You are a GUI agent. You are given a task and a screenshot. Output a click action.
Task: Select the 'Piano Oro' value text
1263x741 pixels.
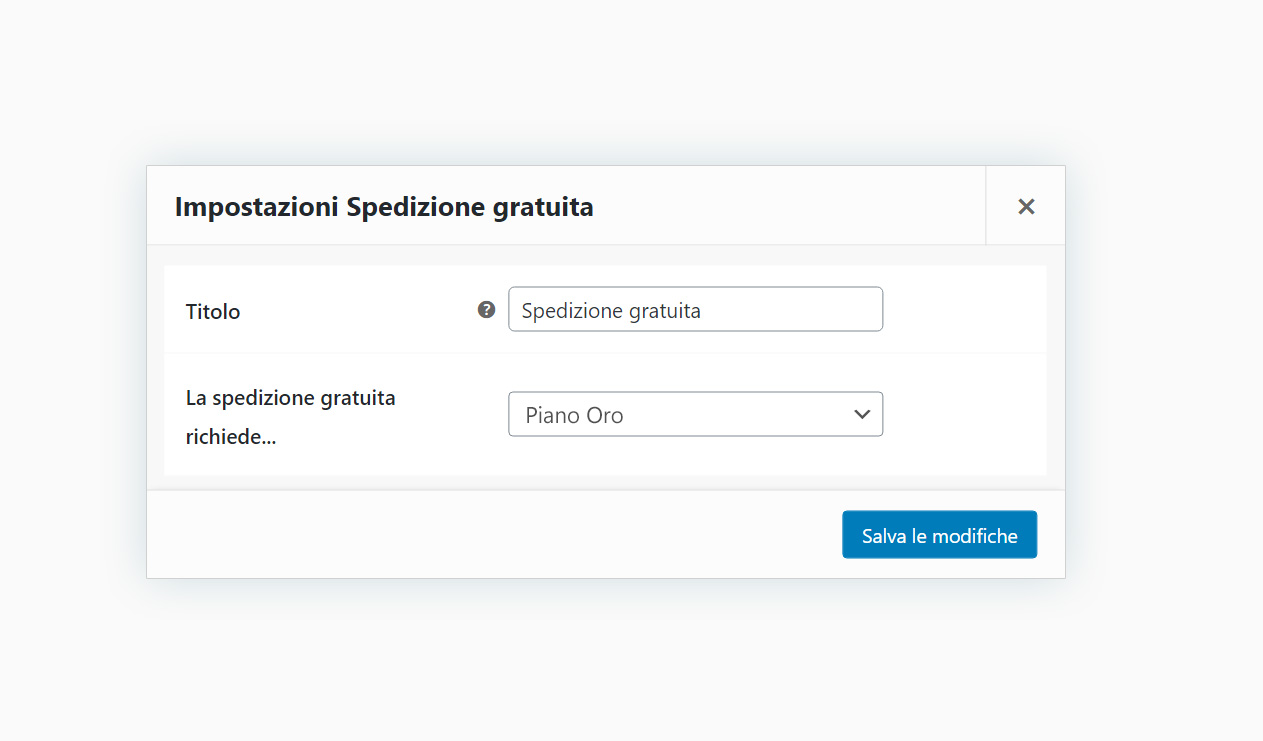[574, 415]
